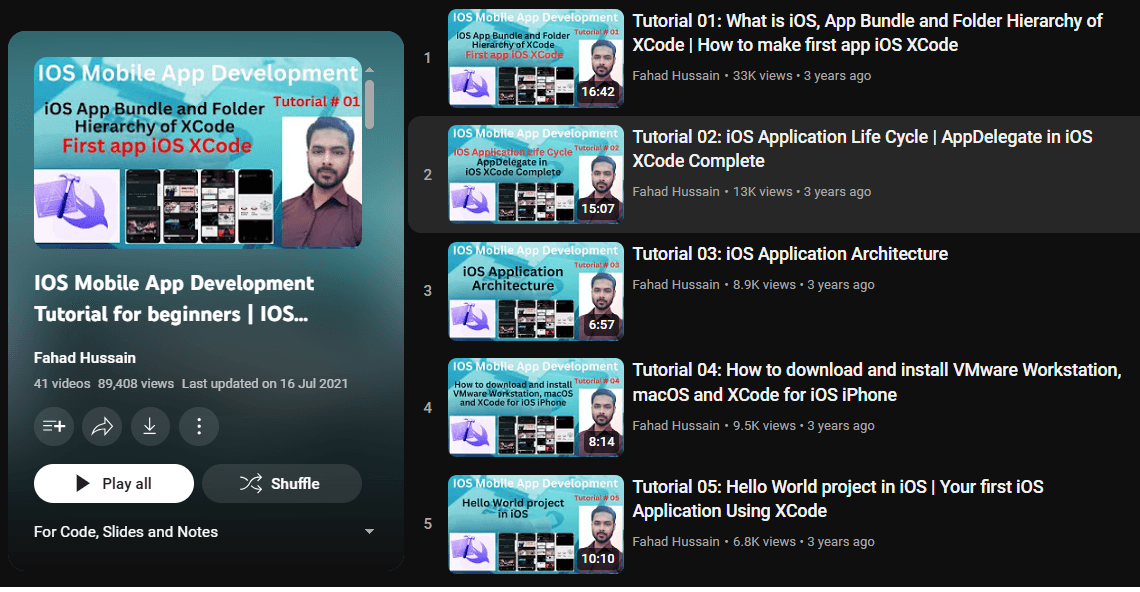Click the download playlist icon
The width and height of the screenshot is (1140, 592).
coord(150,427)
